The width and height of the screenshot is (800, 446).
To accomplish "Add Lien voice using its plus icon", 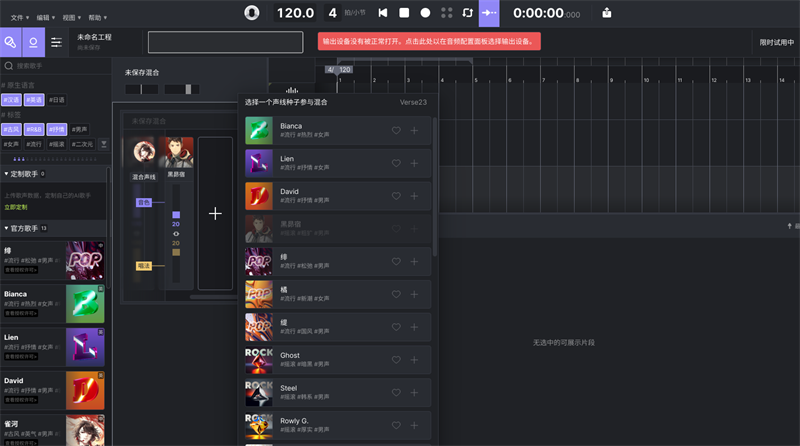I will (x=414, y=165).
